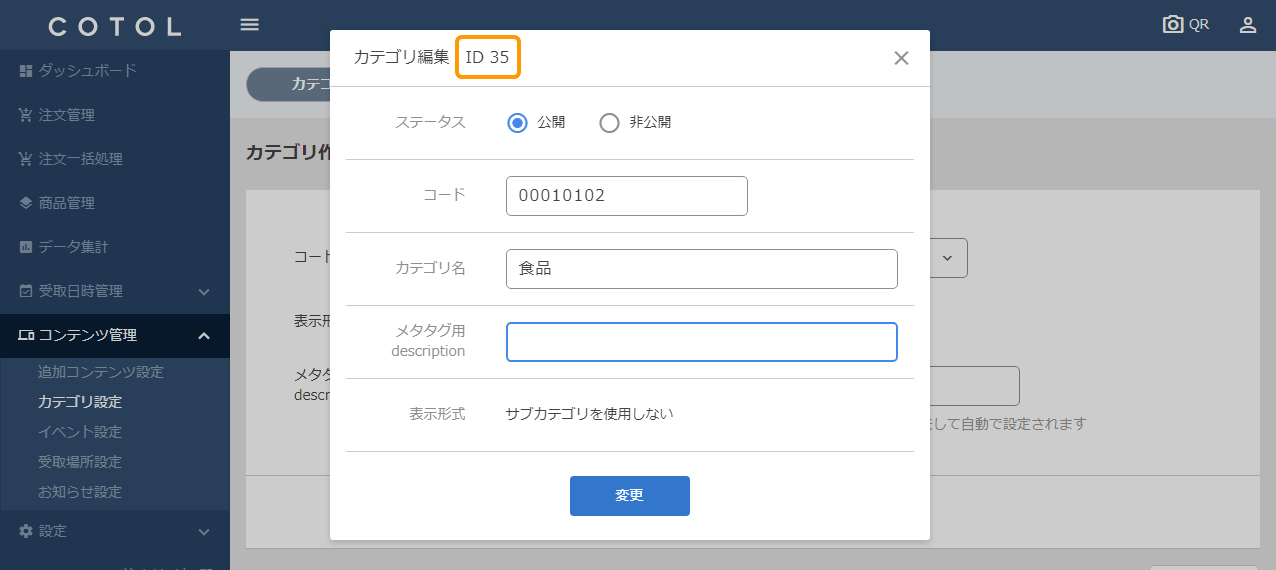The height and width of the screenshot is (570, 1276).
Task: Close the category edit dialog
Action: [901, 58]
